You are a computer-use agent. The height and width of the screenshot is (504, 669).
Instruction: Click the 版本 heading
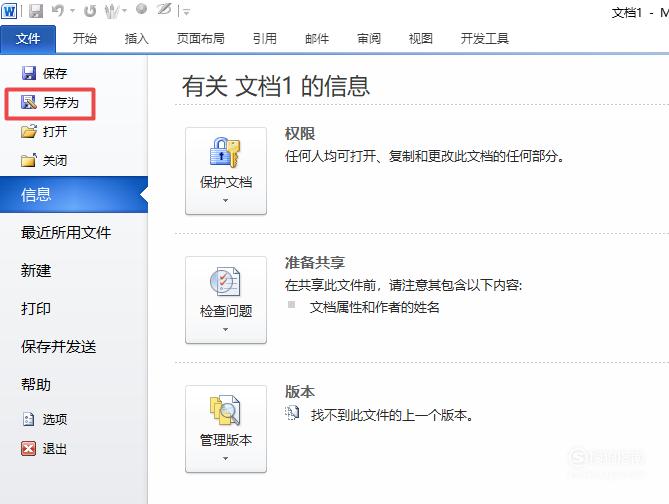[300, 391]
